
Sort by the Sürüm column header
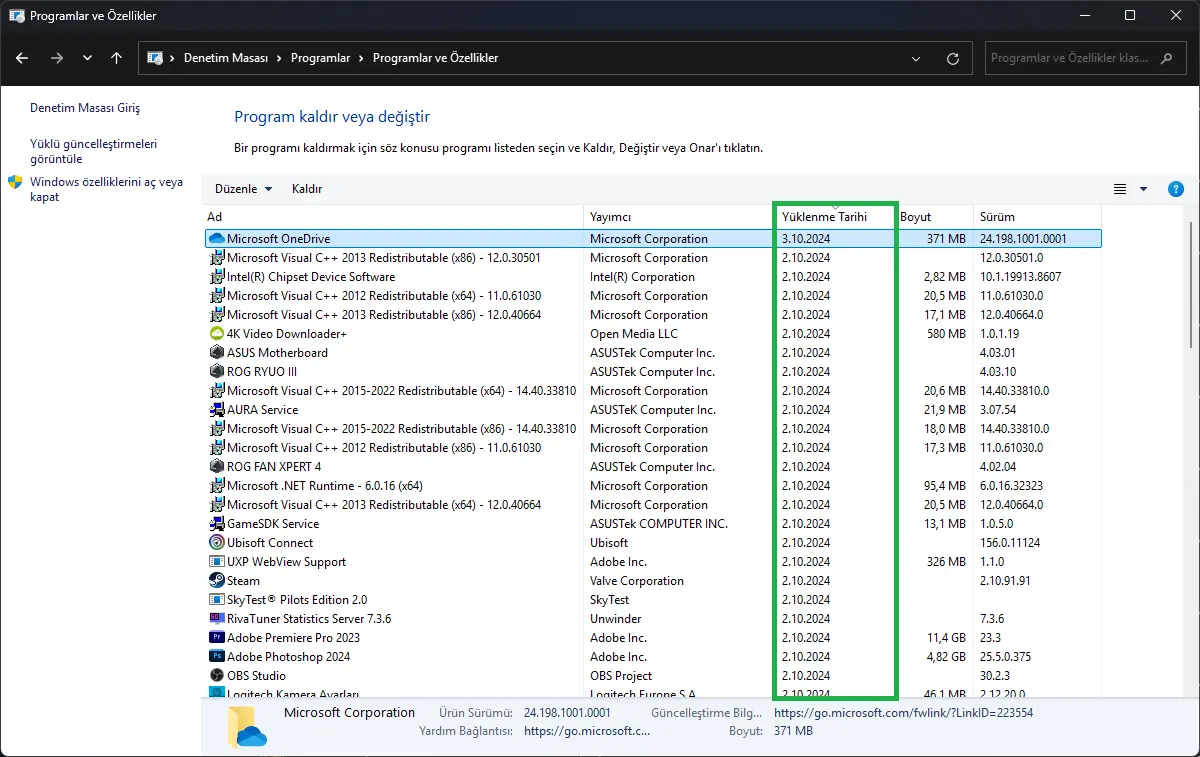coord(1037,217)
